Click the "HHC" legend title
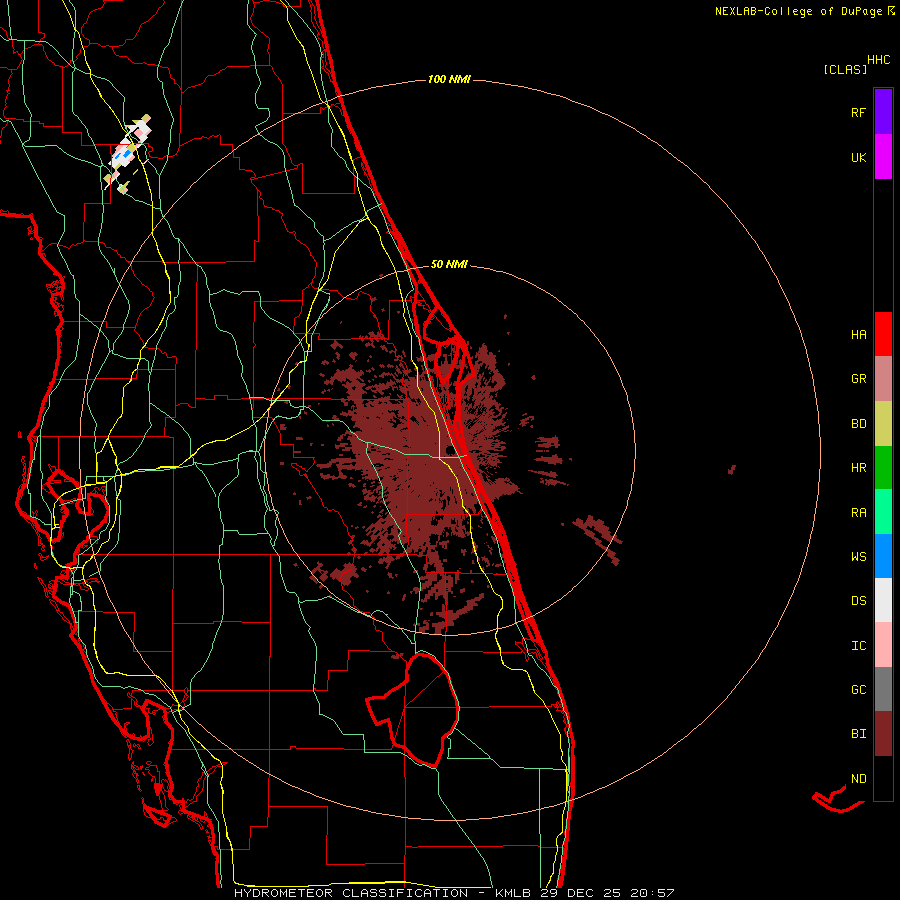This screenshot has height=900, width=900. click(879, 60)
